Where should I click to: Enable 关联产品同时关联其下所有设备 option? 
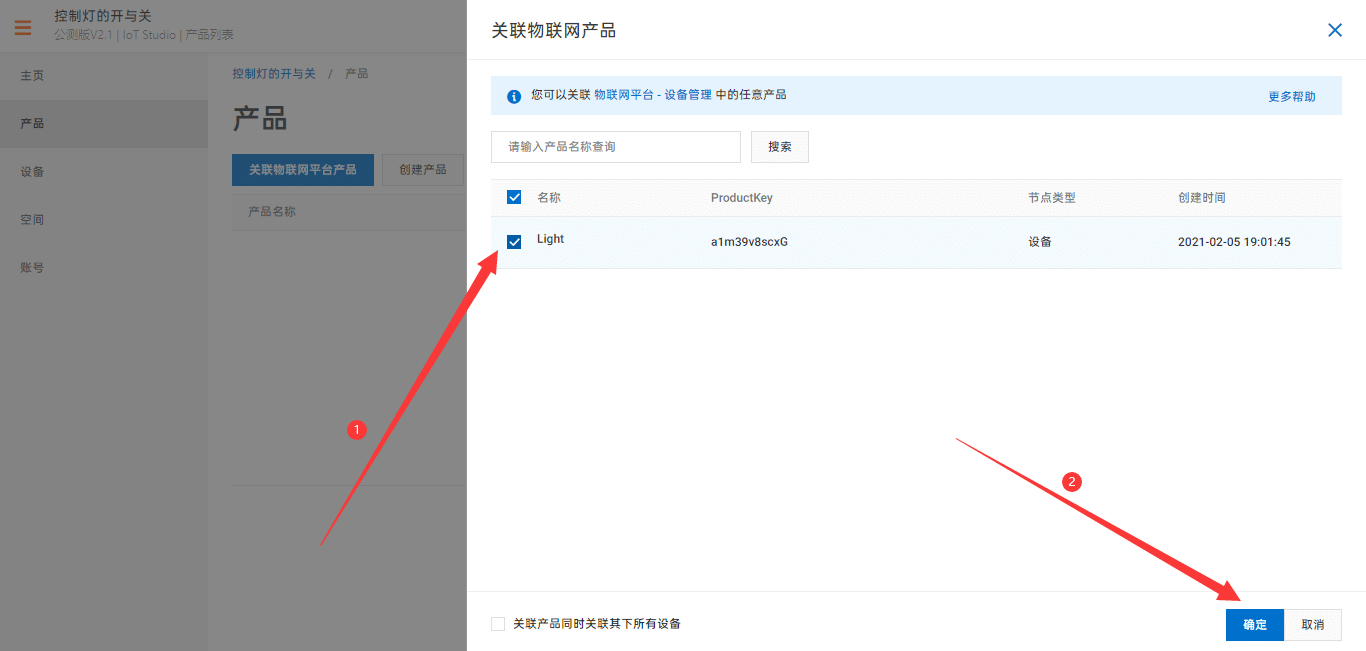click(x=497, y=623)
